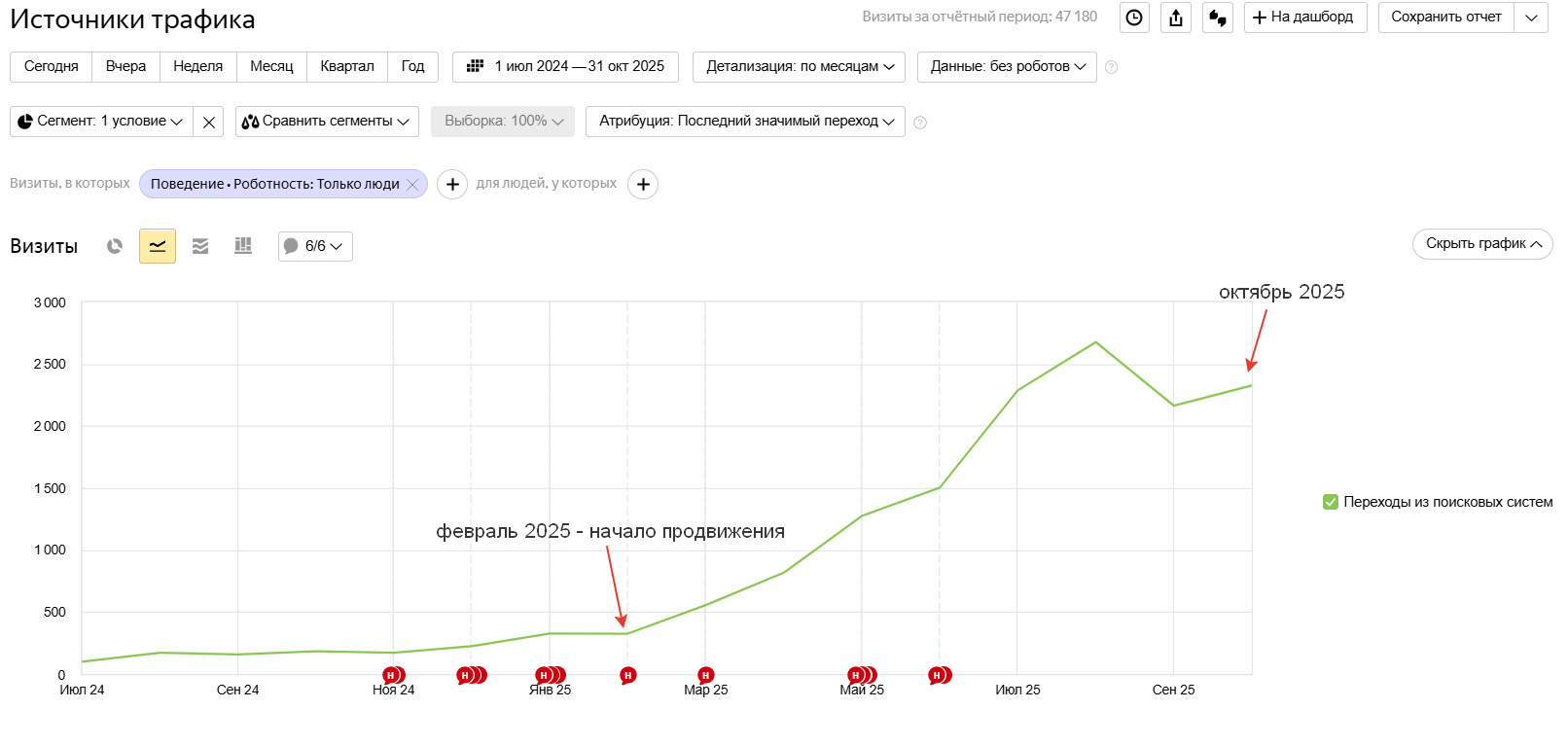This screenshot has height=745, width=1568.
Task: Select the Месяц period tab
Action: click(271, 67)
